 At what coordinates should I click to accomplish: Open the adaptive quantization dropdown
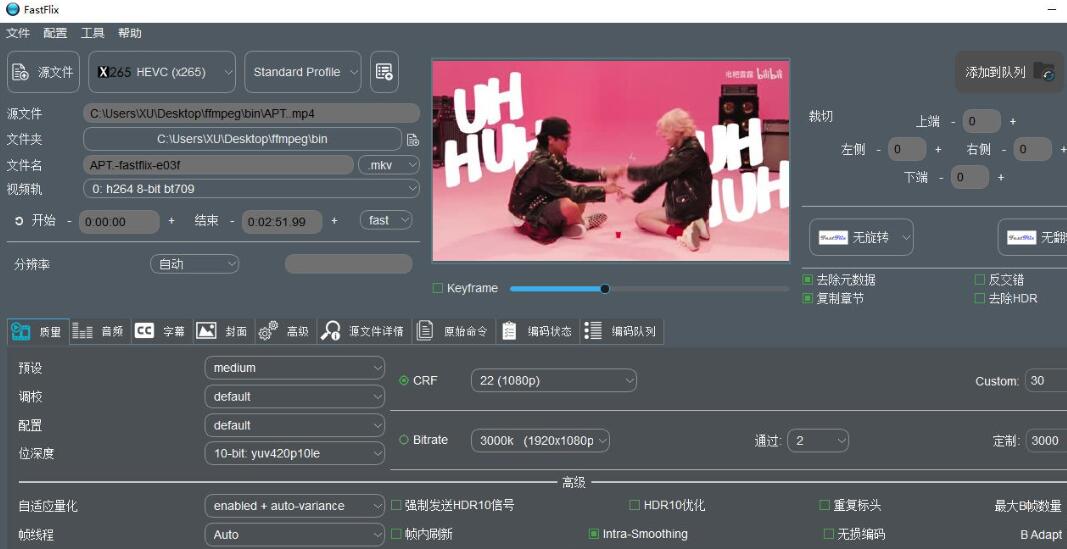click(x=295, y=506)
